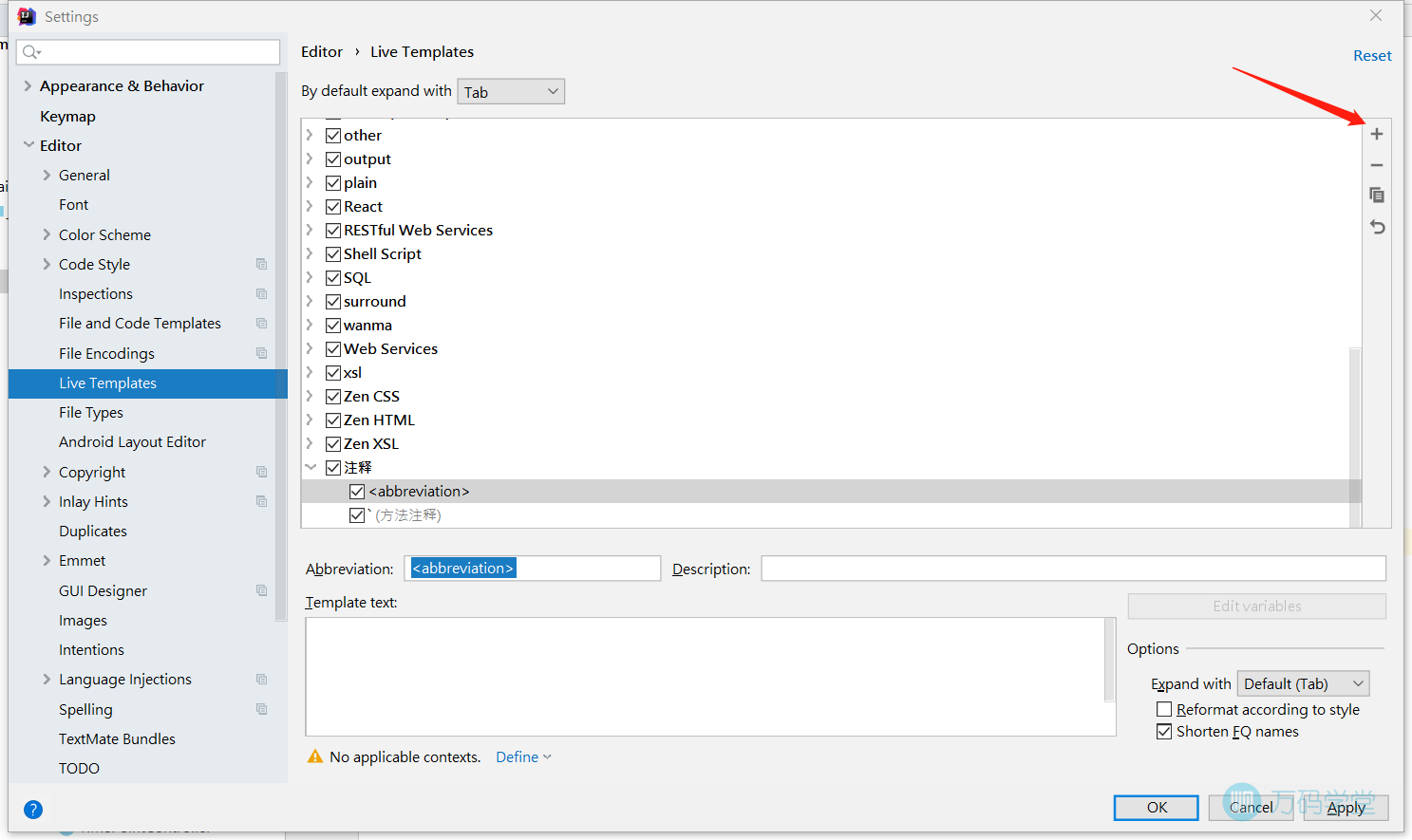Click inside the Template text area

(x=705, y=677)
